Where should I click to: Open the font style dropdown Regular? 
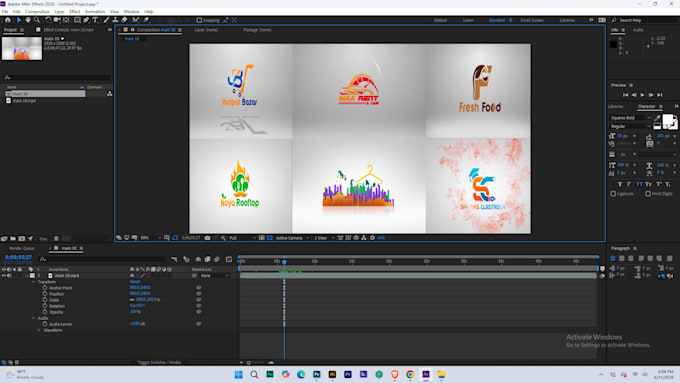click(x=631, y=126)
